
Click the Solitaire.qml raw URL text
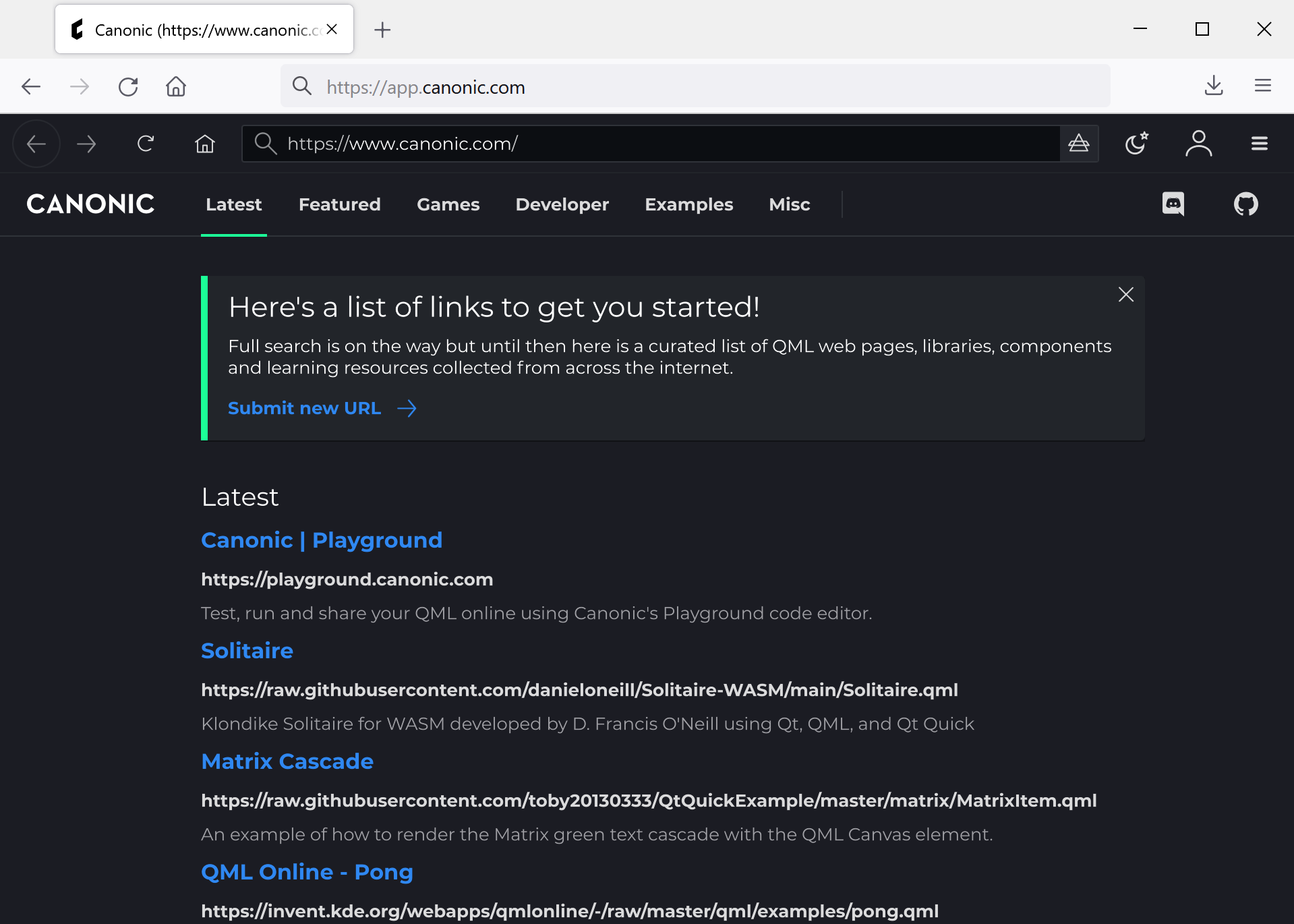(x=580, y=690)
